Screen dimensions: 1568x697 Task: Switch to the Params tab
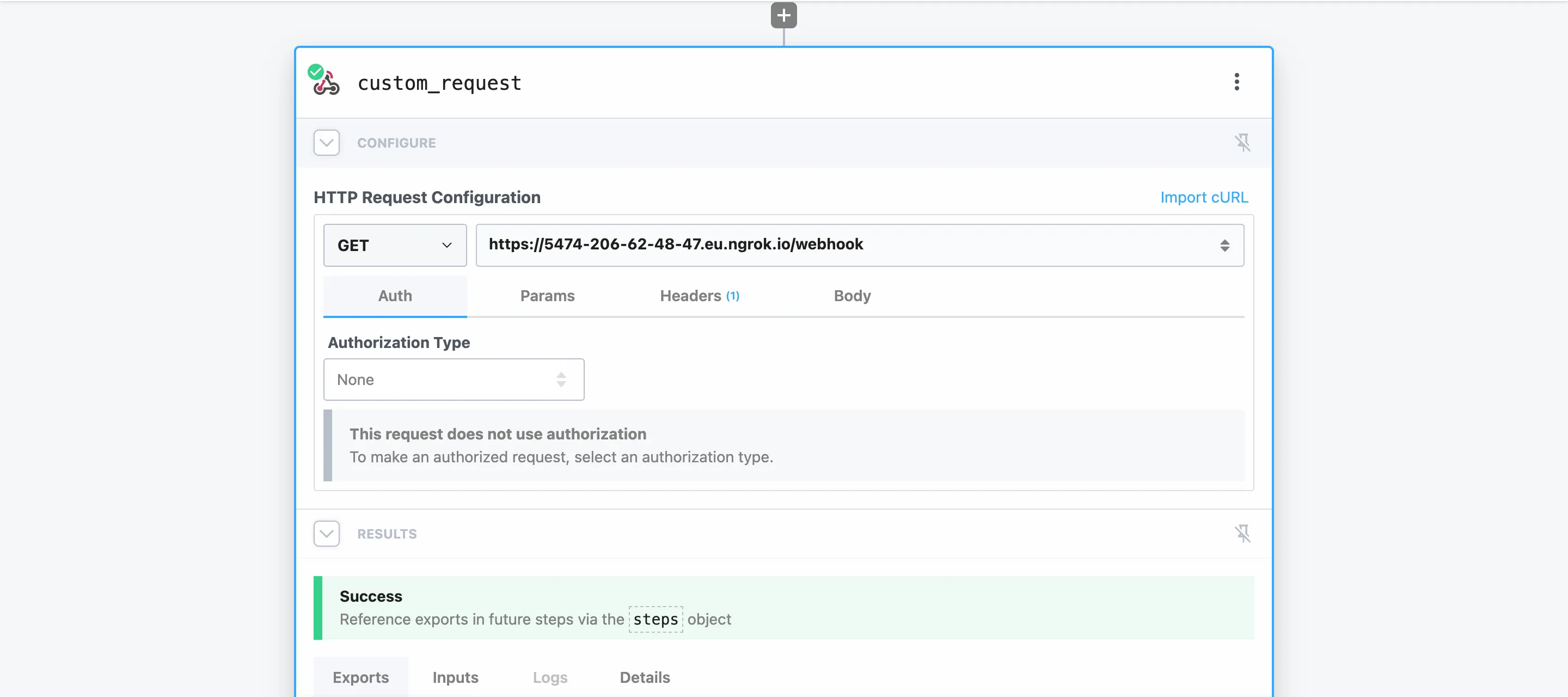click(547, 296)
